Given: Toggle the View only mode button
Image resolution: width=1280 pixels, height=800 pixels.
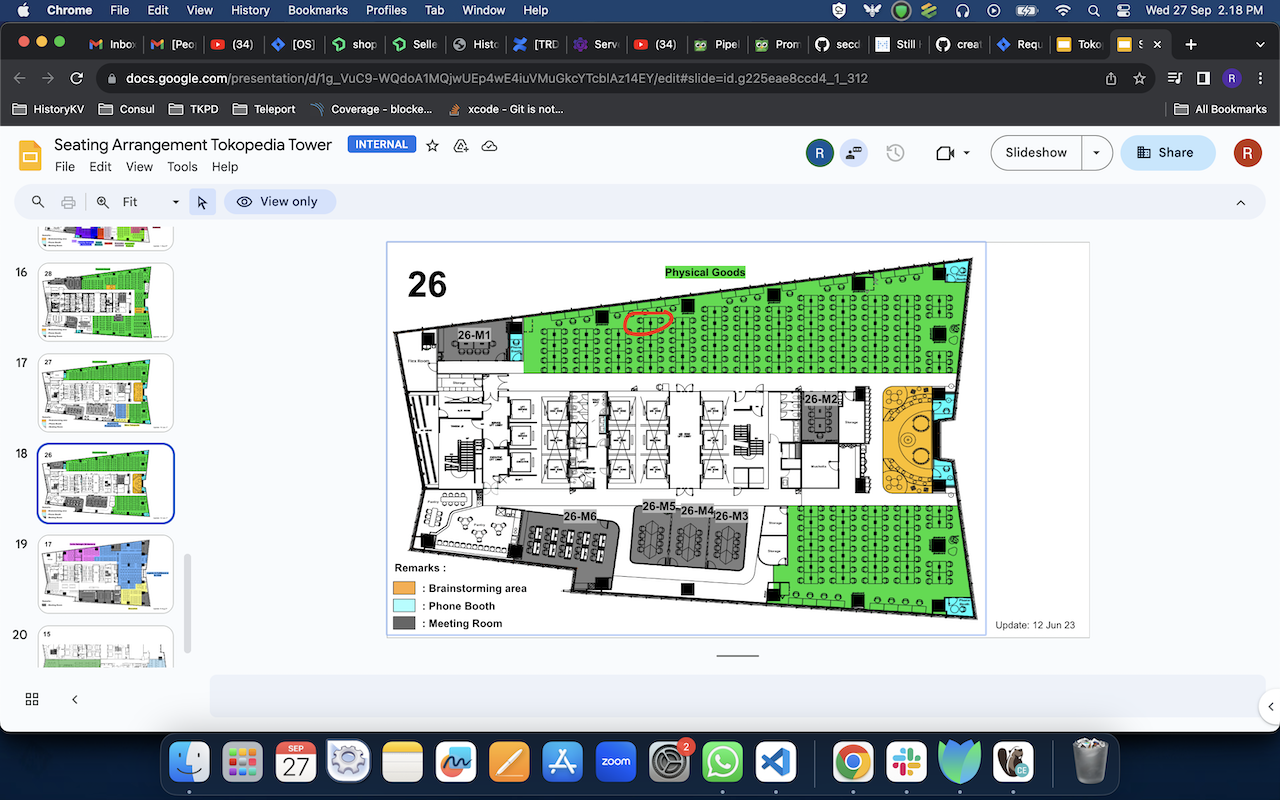Looking at the screenshot, I should (x=279, y=202).
